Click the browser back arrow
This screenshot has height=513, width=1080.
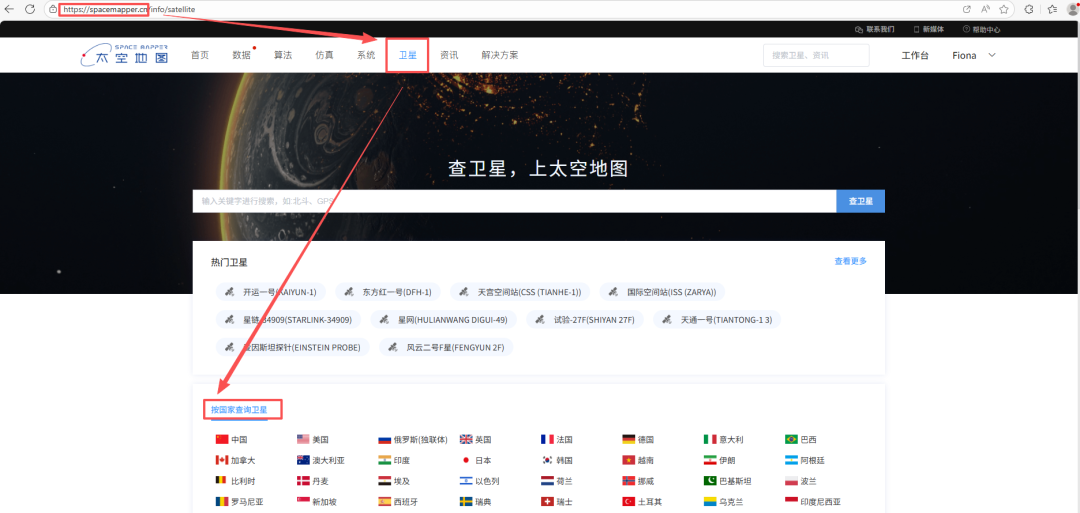pyautogui.click(x=10, y=9)
